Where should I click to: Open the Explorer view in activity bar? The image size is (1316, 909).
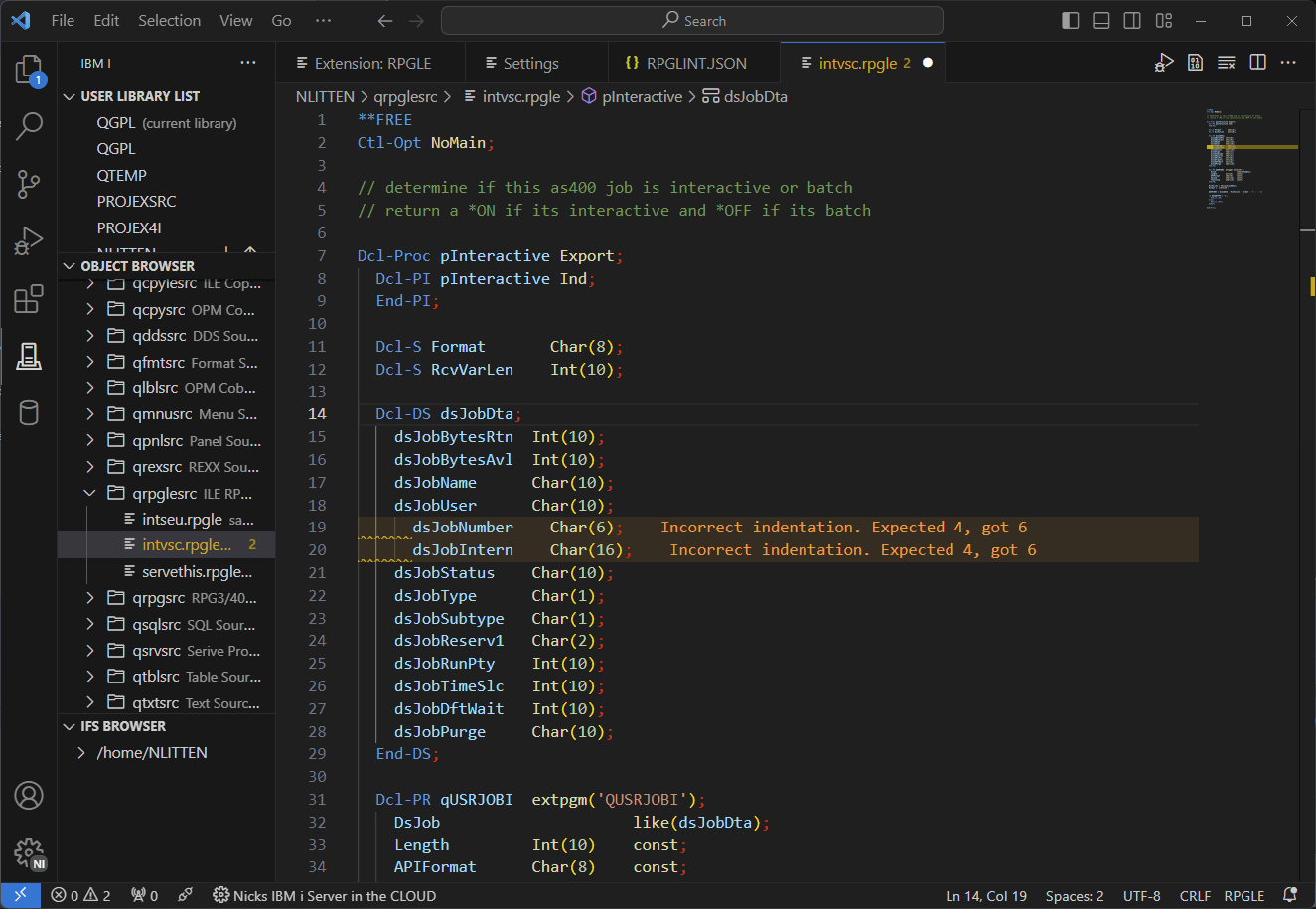coord(29,70)
